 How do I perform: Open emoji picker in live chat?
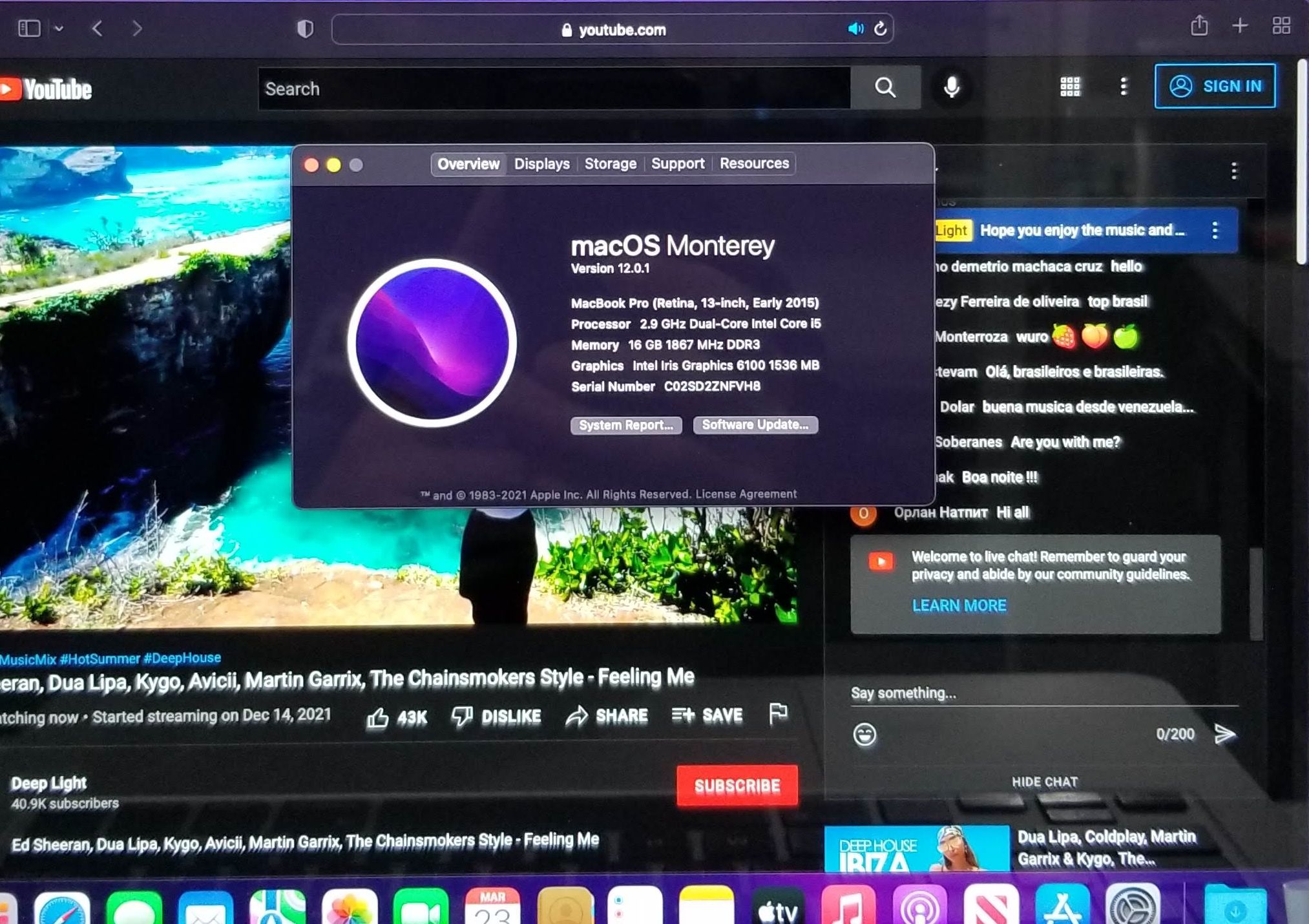[x=864, y=735]
